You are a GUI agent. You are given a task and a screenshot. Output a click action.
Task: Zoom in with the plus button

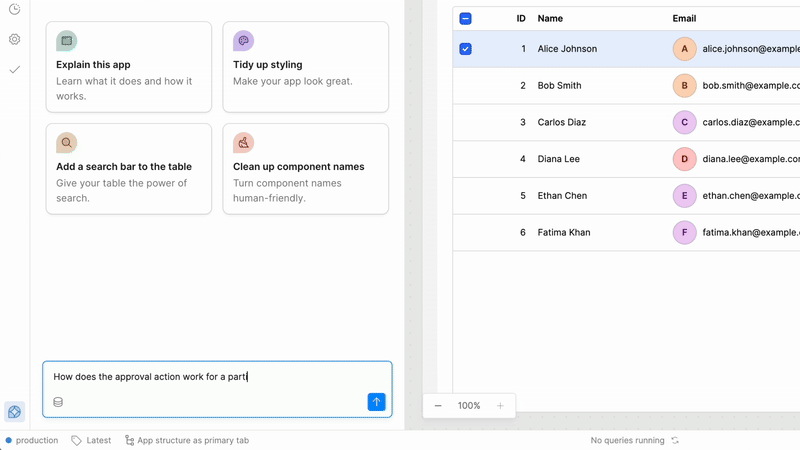click(x=500, y=406)
